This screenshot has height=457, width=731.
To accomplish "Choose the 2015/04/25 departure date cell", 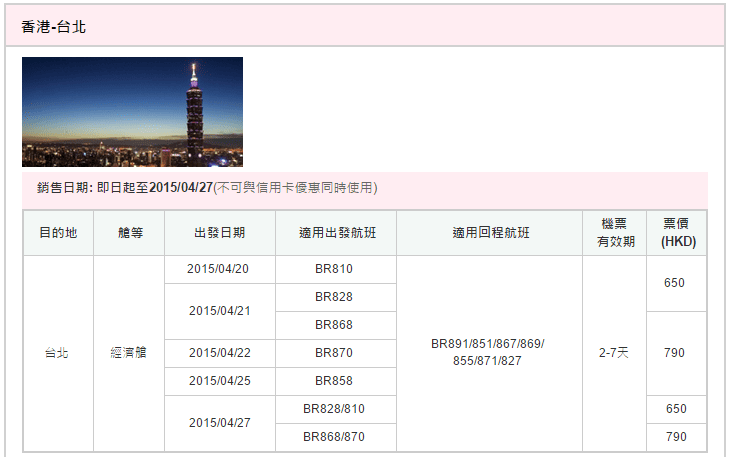I will tap(219, 381).
